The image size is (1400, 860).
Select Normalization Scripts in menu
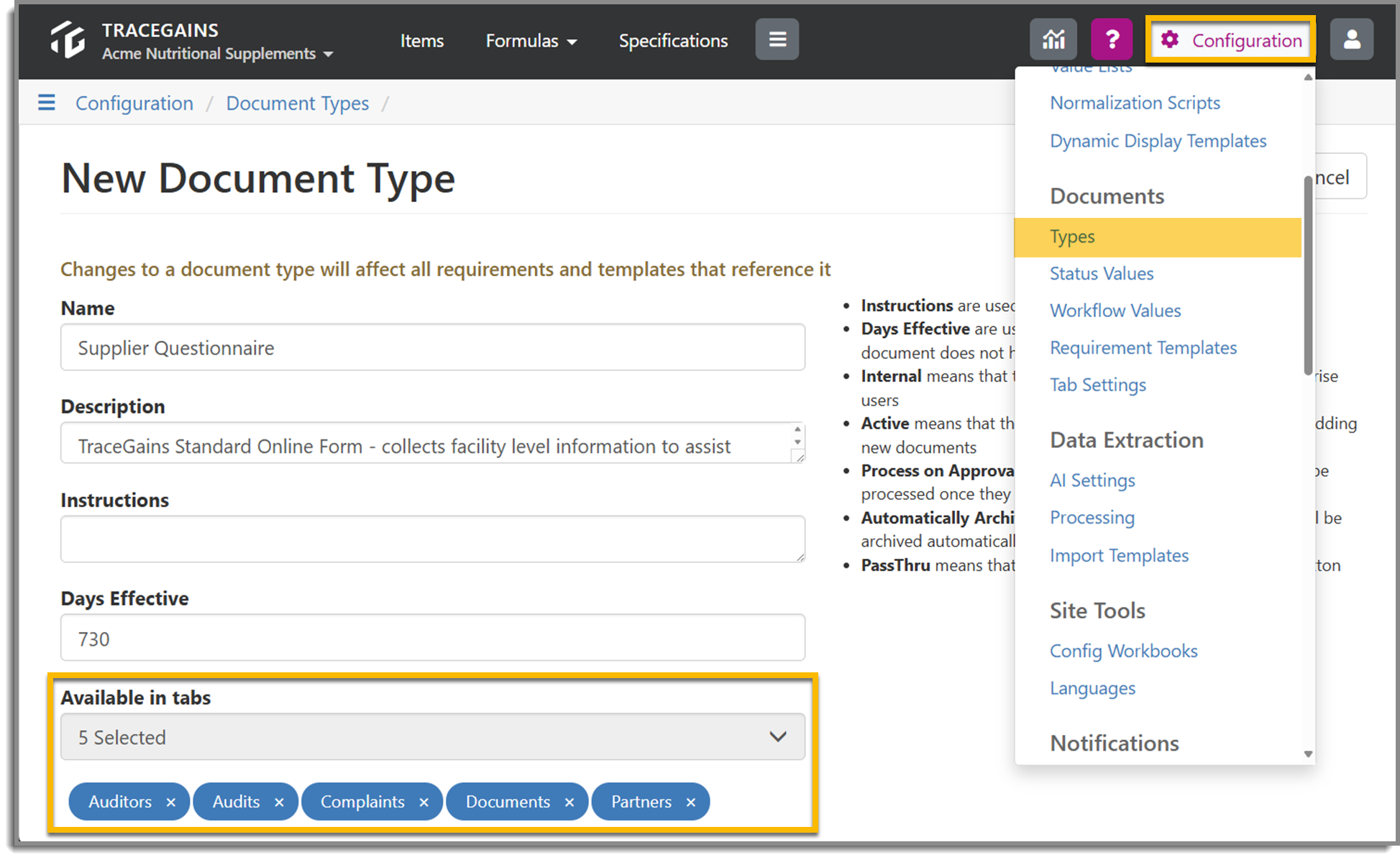(1135, 103)
